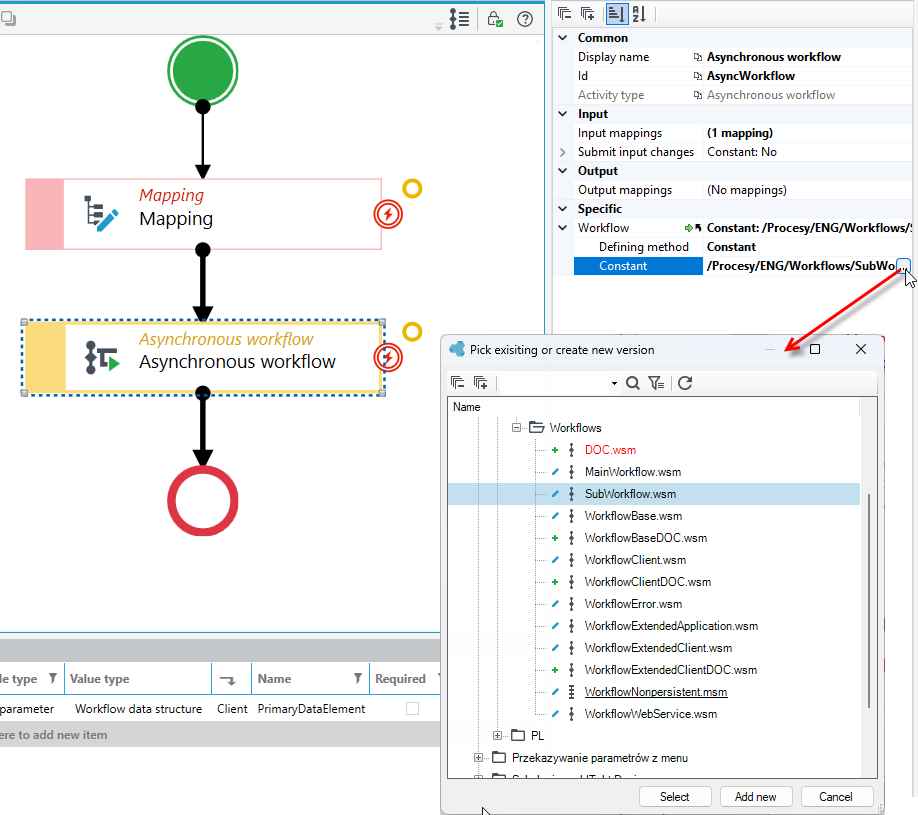Collapse the Common property section
Screen dimensions: 918x815
[x=563, y=37]
